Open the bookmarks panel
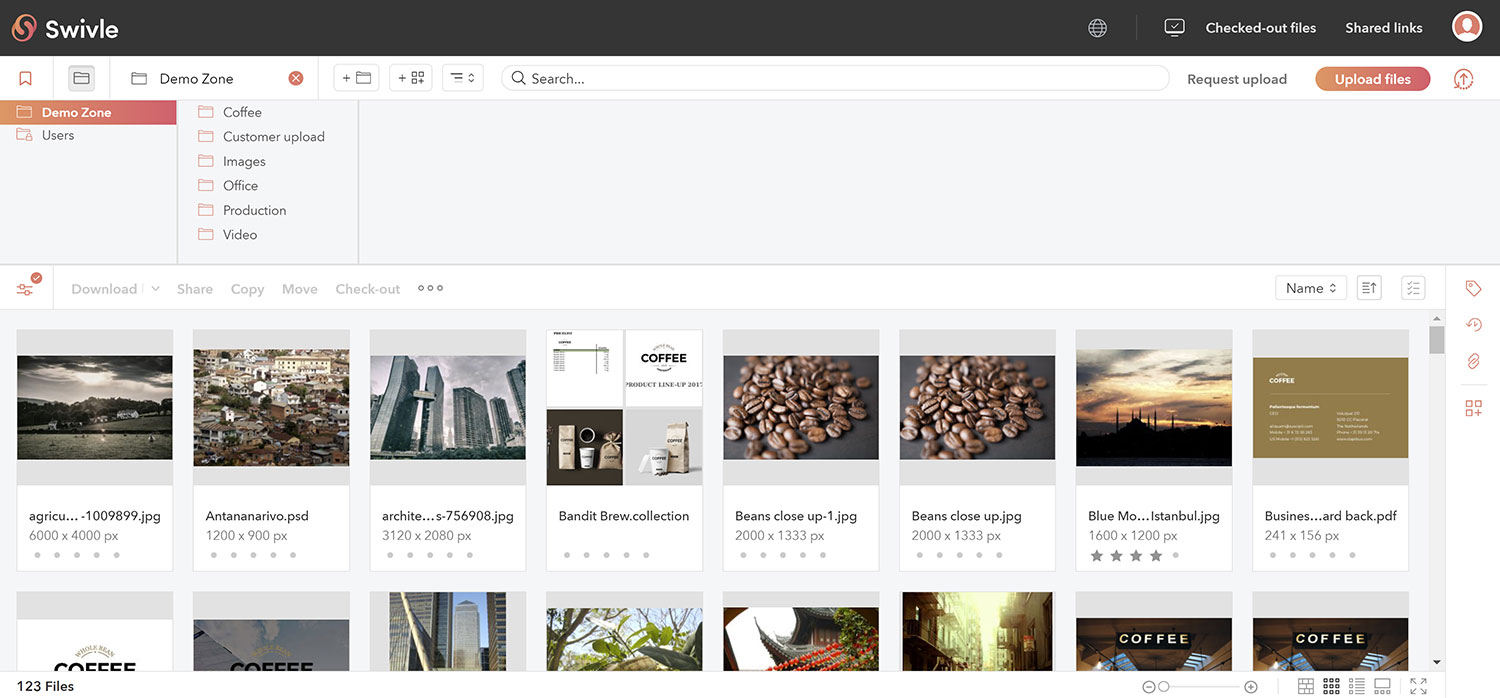Image resolution: width=1500 pixels, height=698 pixels. pos(25,78)
